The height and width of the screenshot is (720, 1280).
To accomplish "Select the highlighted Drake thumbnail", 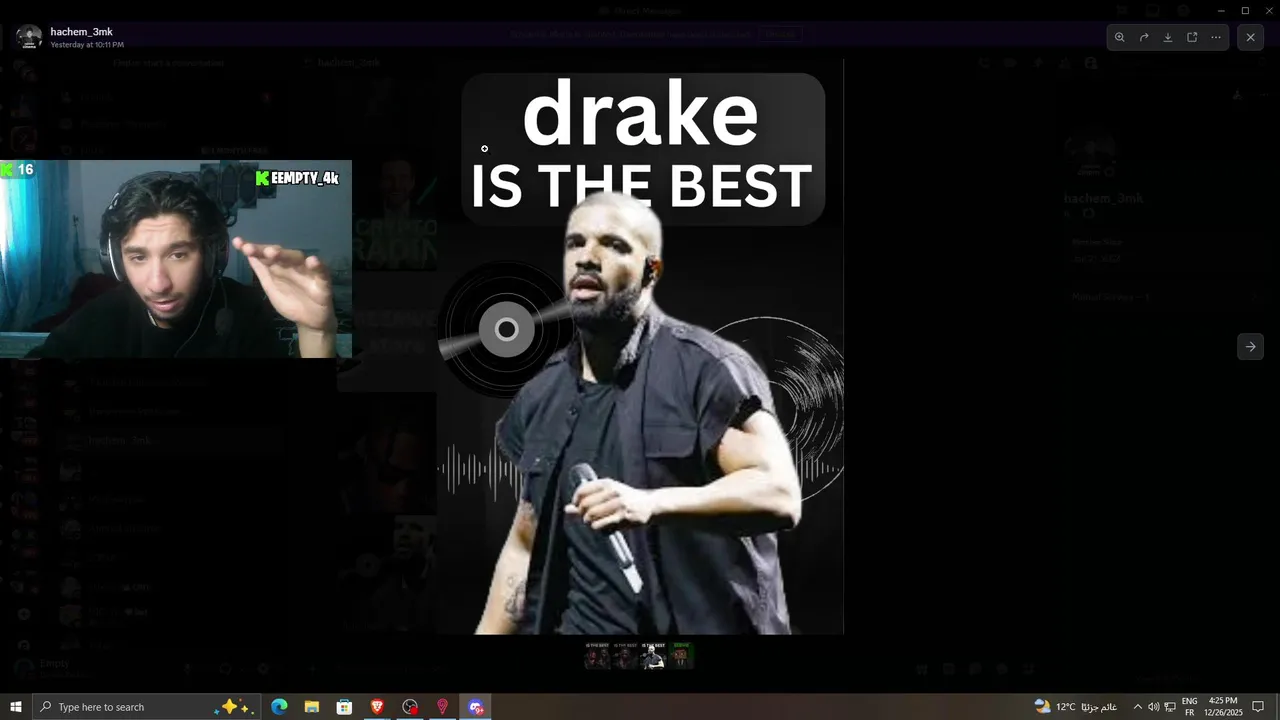I will click(653, 656).
